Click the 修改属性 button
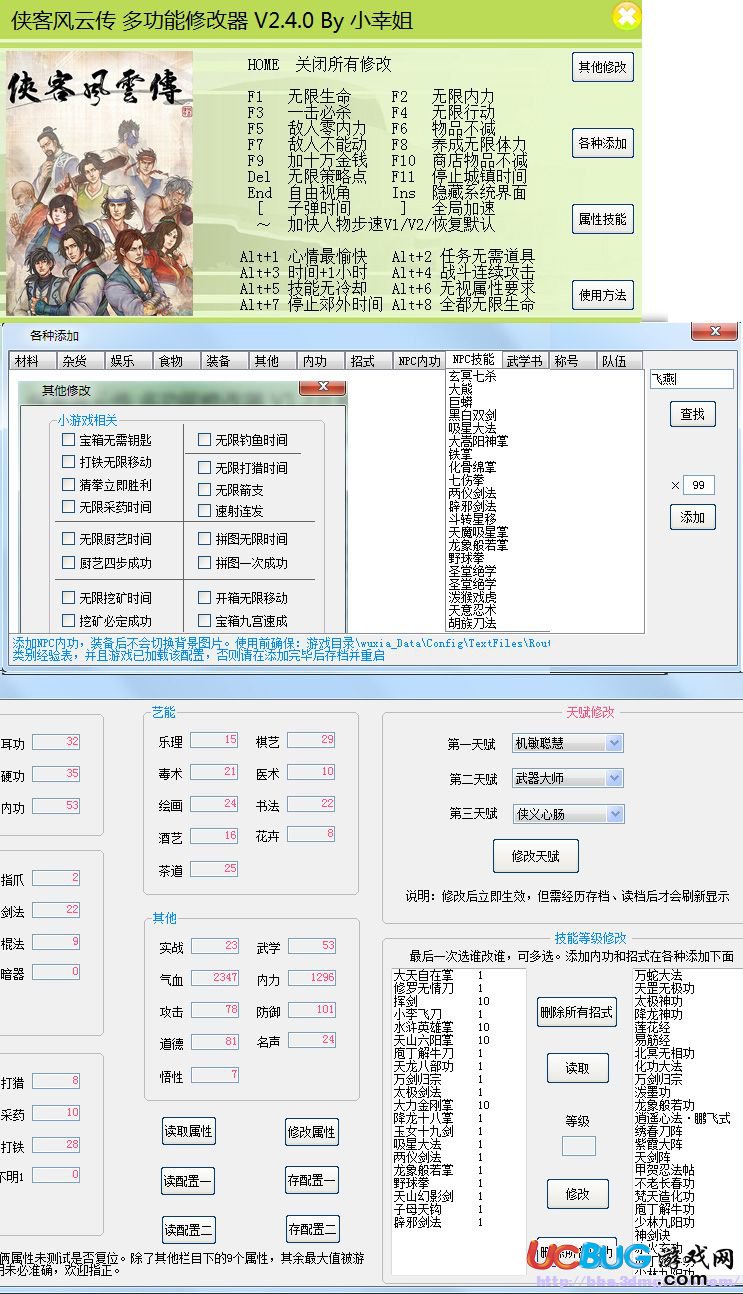This screenshot has width=743, height=1294. [x=311, y=1132]
